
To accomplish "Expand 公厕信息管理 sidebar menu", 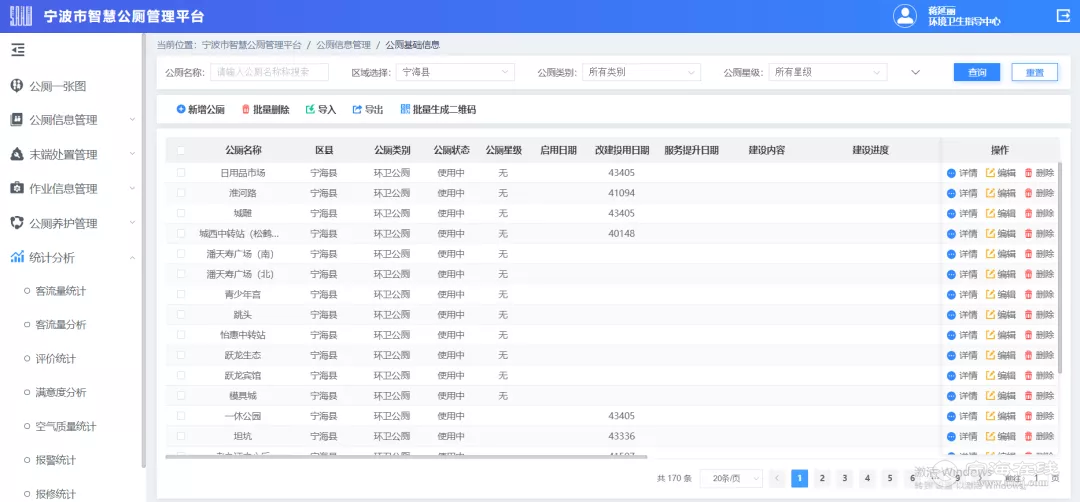I will click(73, 120).
